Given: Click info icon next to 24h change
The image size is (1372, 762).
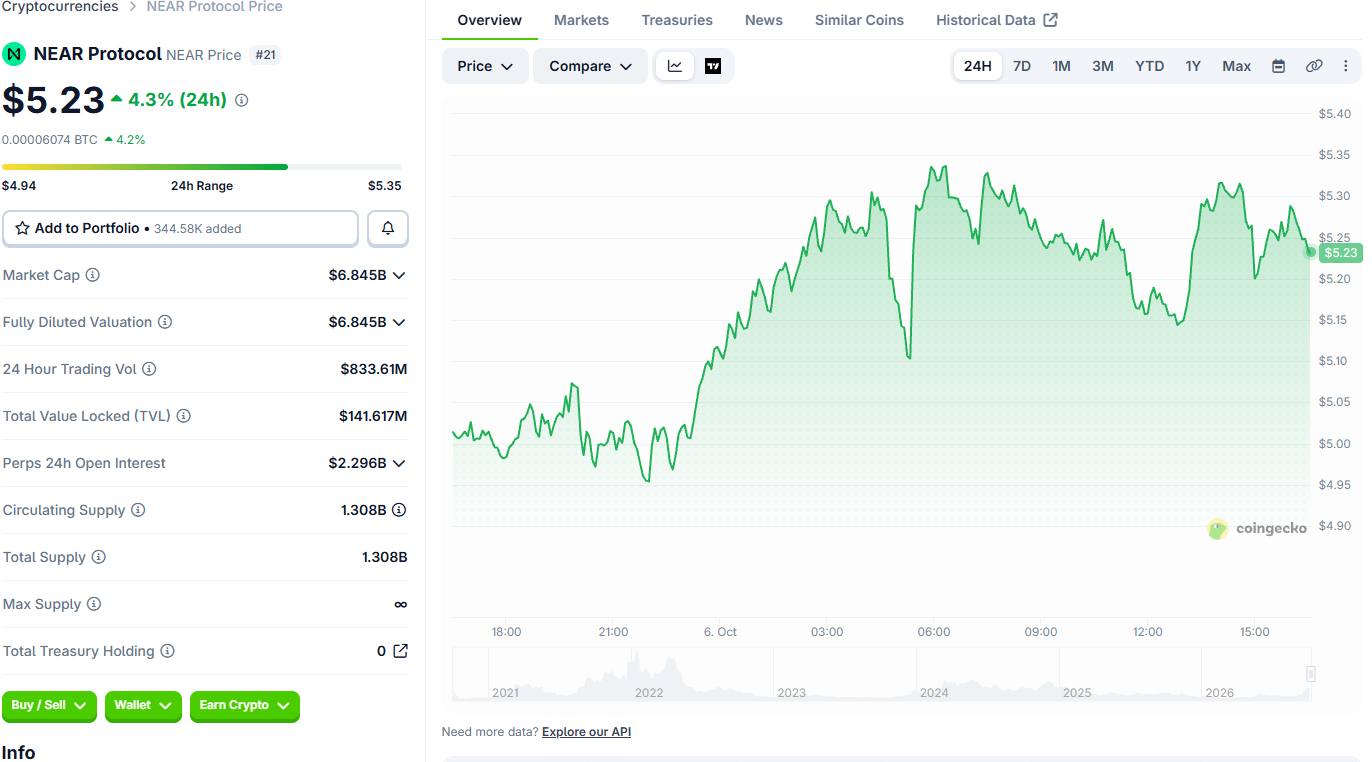Looking at the screenshot, I should click(x=242, y=100).
